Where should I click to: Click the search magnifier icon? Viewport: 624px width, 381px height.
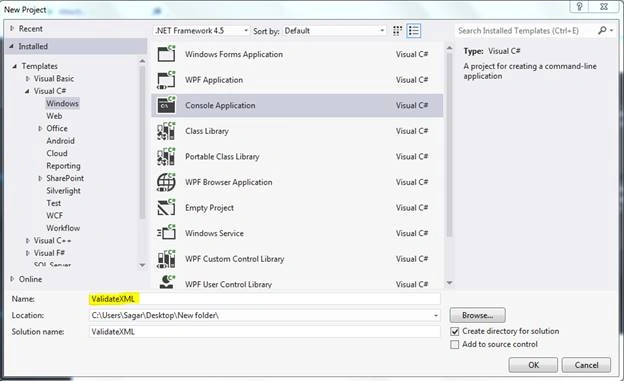(x=603, y=30)
